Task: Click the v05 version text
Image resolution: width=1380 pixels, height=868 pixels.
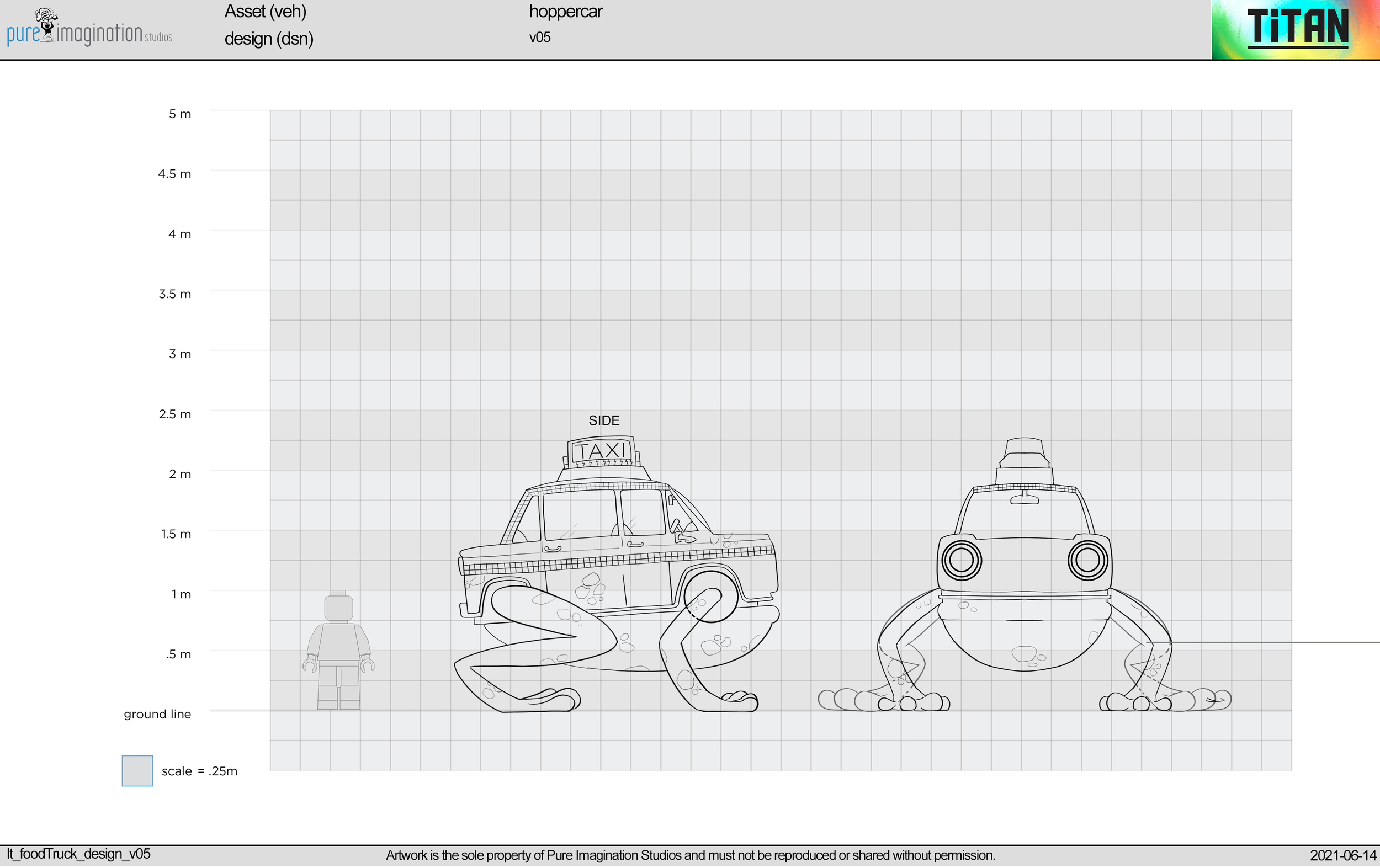Action: pos(539,38)
